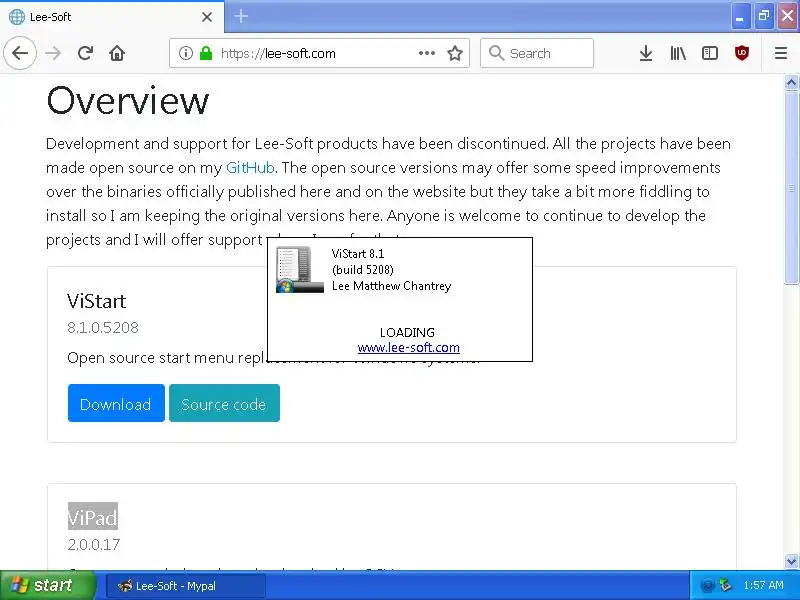The height and width of the screenshot is (600, 800).
Task: Reload the current page
Action: (85, 53)
